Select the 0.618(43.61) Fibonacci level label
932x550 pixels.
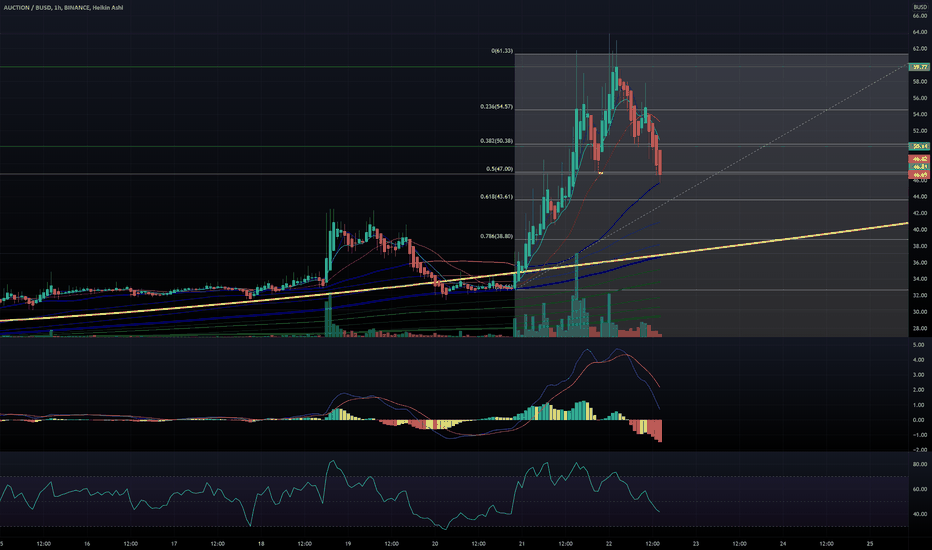point(496,197)
